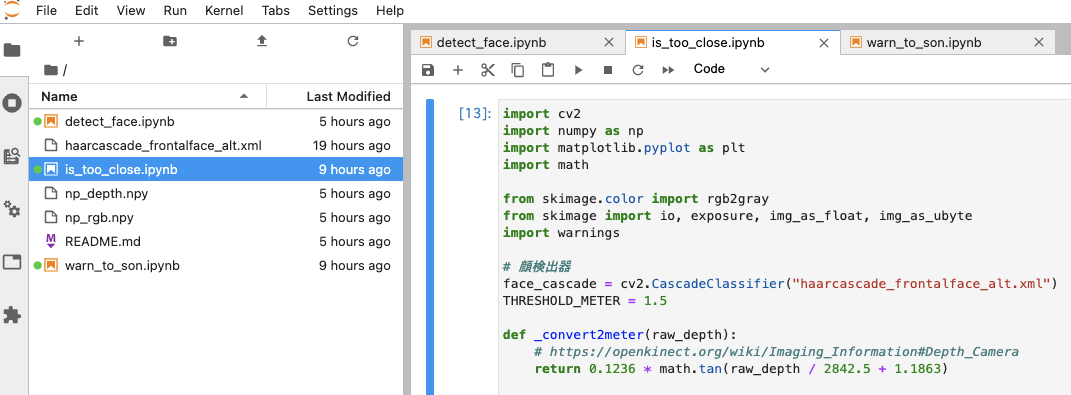This screenshot has width=1071, height=395.
Task: Open the Property Inspector gears icon
Action: [x=12, y=208]
